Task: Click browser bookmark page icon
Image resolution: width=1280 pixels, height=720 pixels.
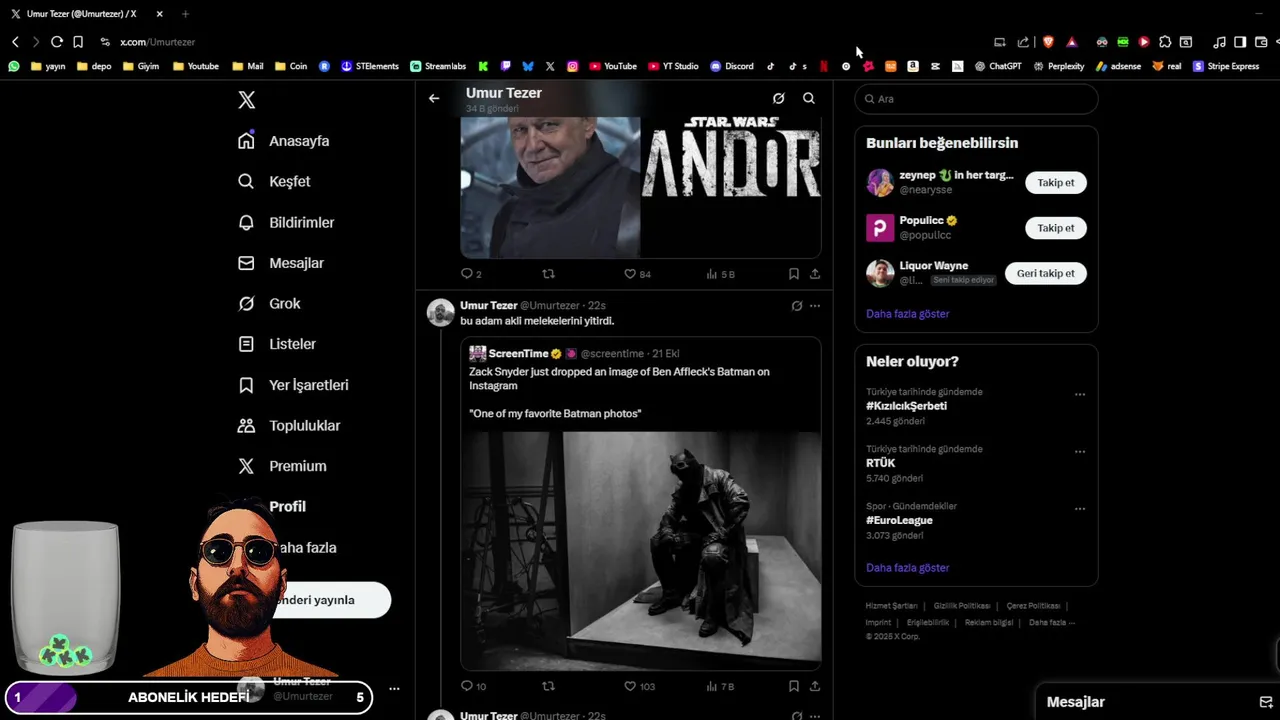Action: 78,42
